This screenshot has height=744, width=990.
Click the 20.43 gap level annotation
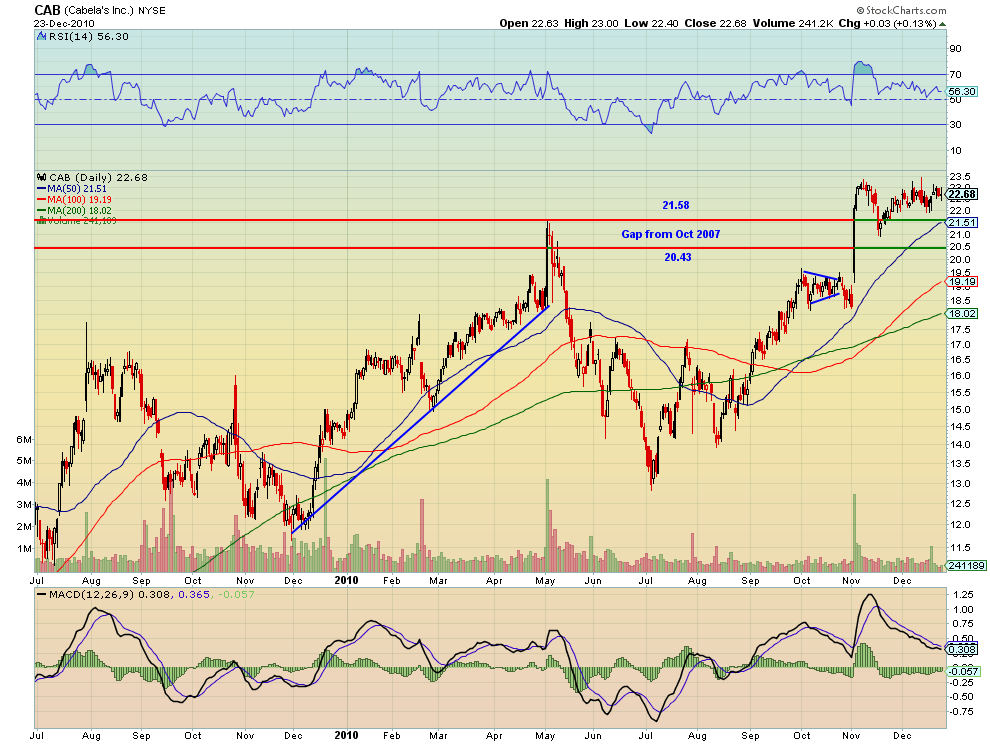677,257
